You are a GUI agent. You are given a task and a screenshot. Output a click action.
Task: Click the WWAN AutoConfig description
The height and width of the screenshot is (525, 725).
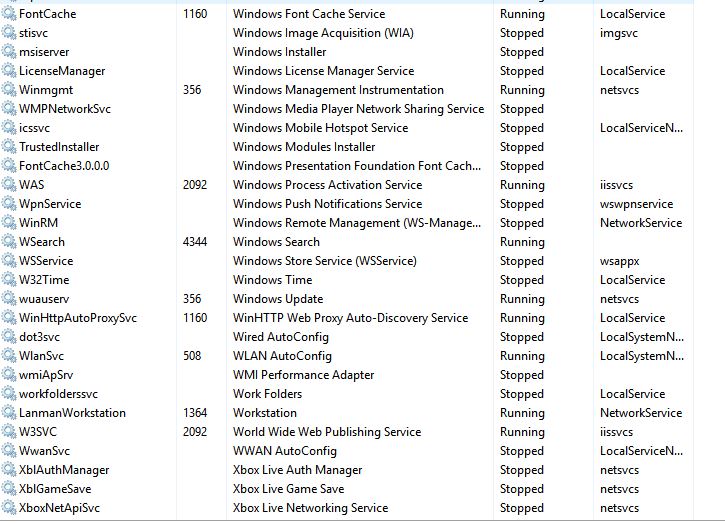point(284,451)
